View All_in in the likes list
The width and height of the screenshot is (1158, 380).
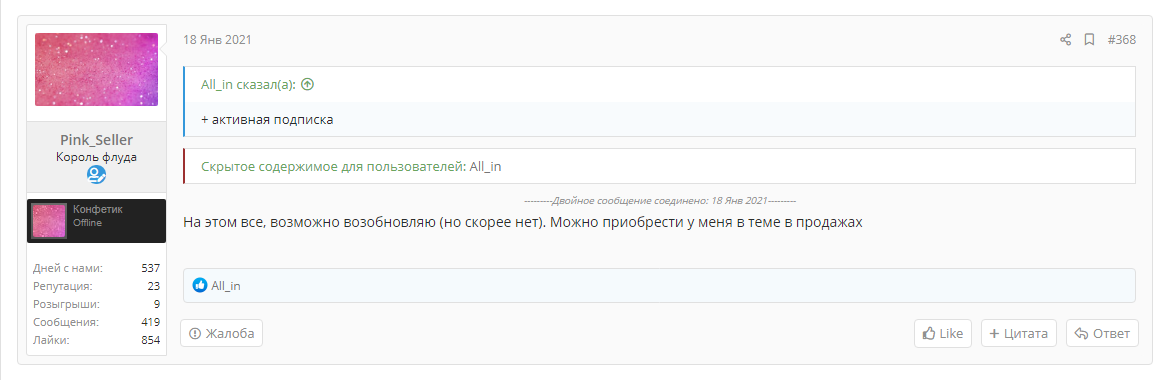(226, 286)
